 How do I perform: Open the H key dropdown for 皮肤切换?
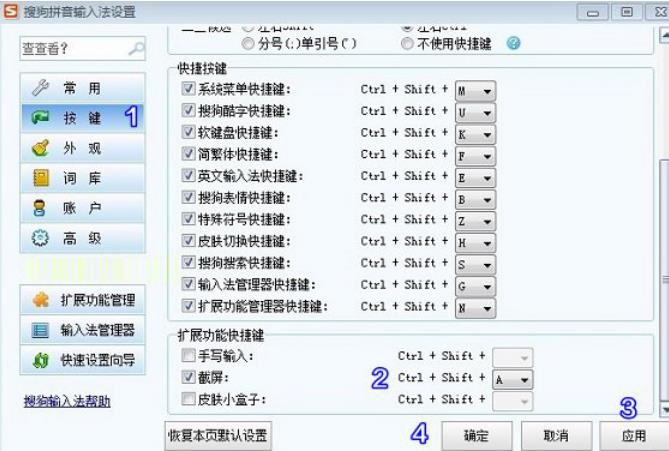475,243
